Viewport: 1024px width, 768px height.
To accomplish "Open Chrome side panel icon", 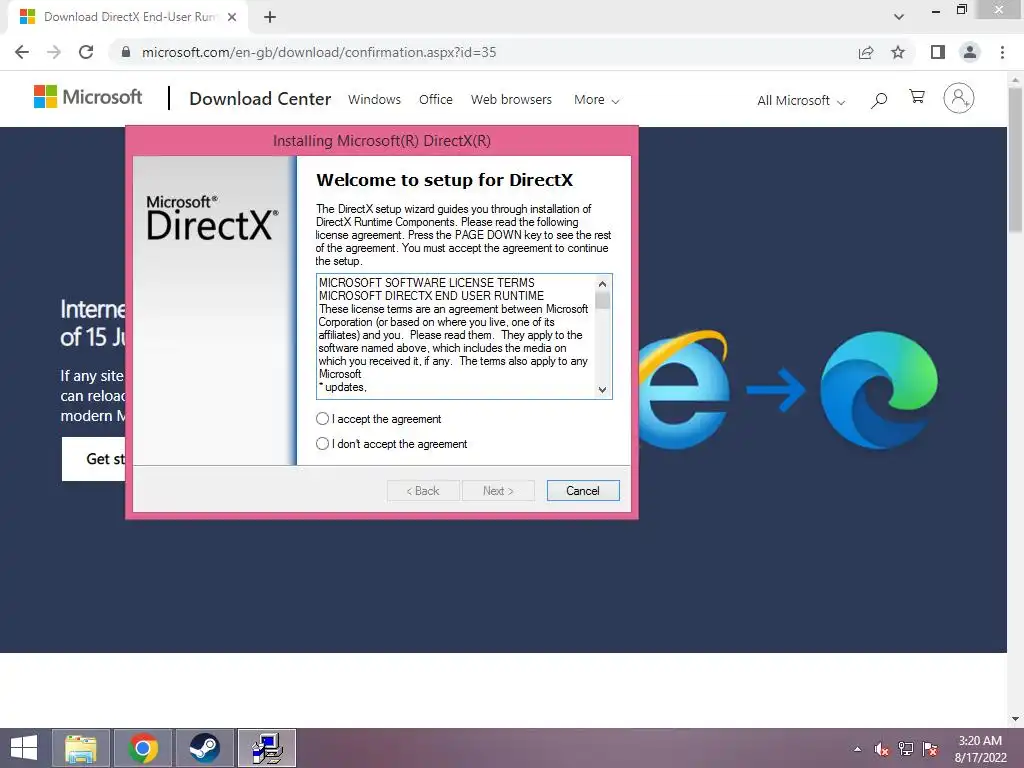I will (938, 52).
